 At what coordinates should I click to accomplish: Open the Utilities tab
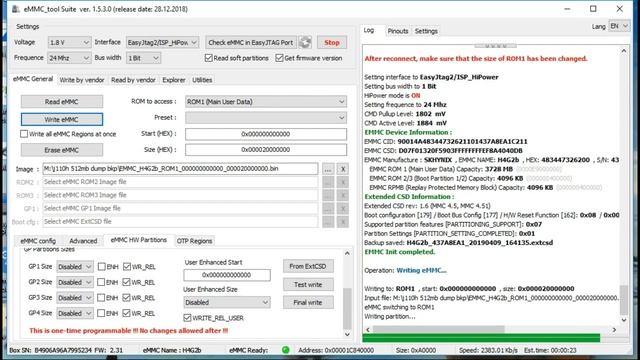(202, 80)
